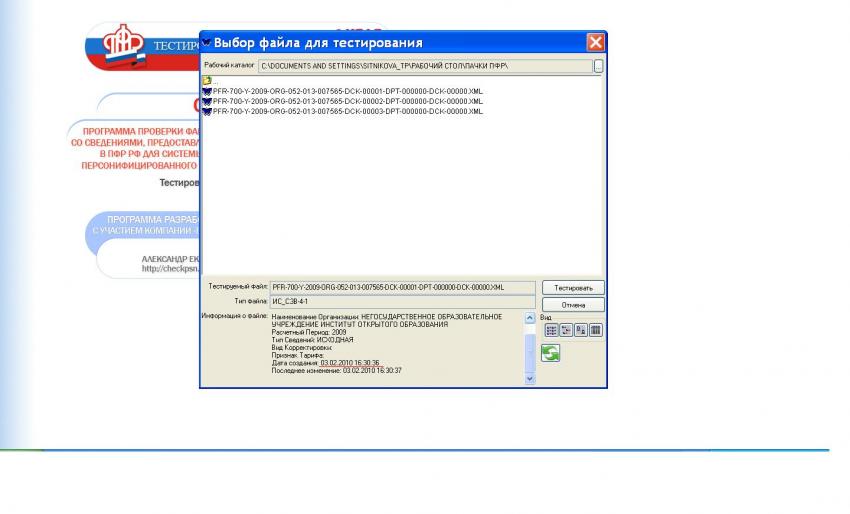Click the fourth view mode icon under Вид
Image resolution: width=850 pixels, height=514 pixels.
click(596, 330)
